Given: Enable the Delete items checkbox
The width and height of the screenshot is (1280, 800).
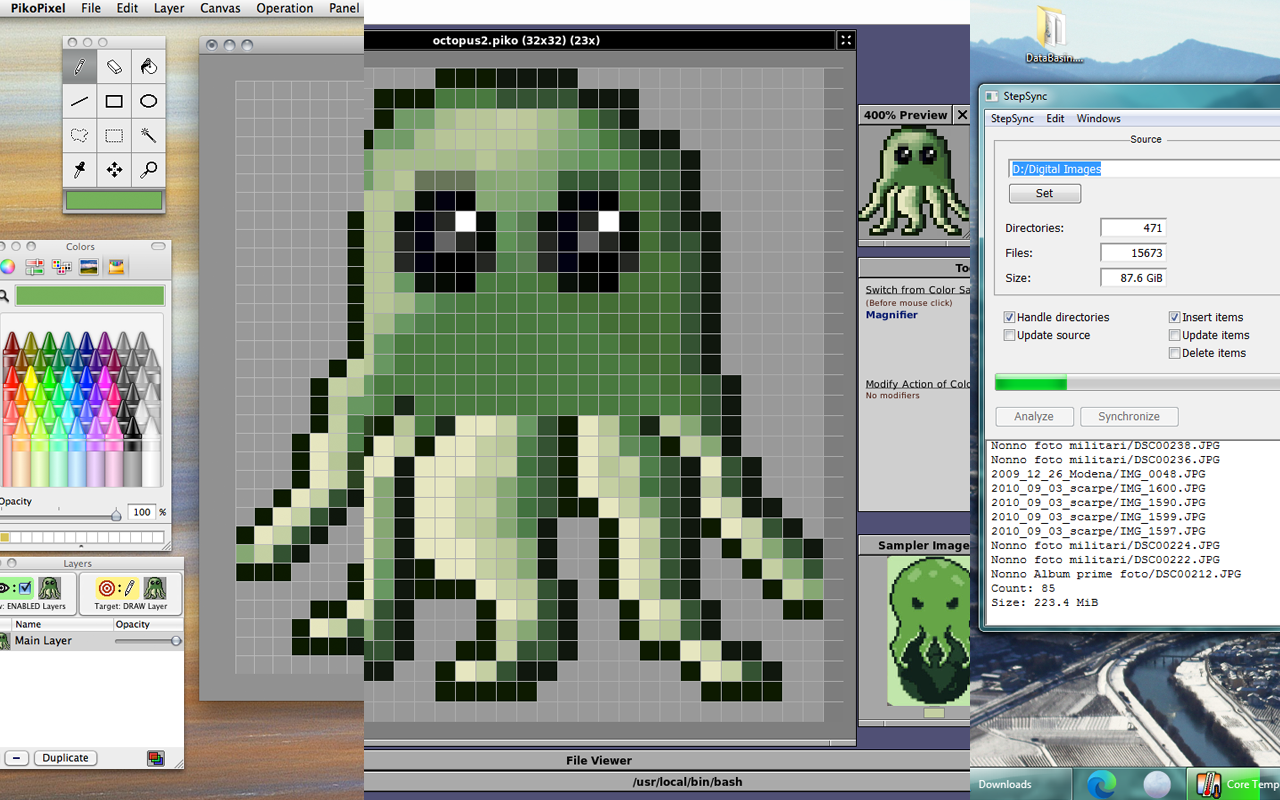Looking at the screenshot, I should pos(1175,353).
